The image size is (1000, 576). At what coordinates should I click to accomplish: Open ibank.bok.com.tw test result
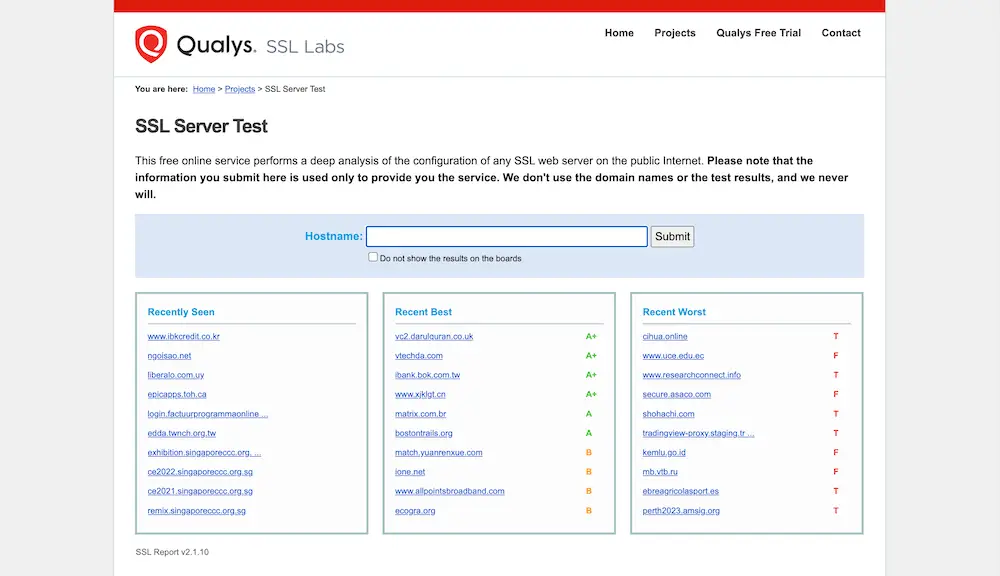click(x=427, y=375)
